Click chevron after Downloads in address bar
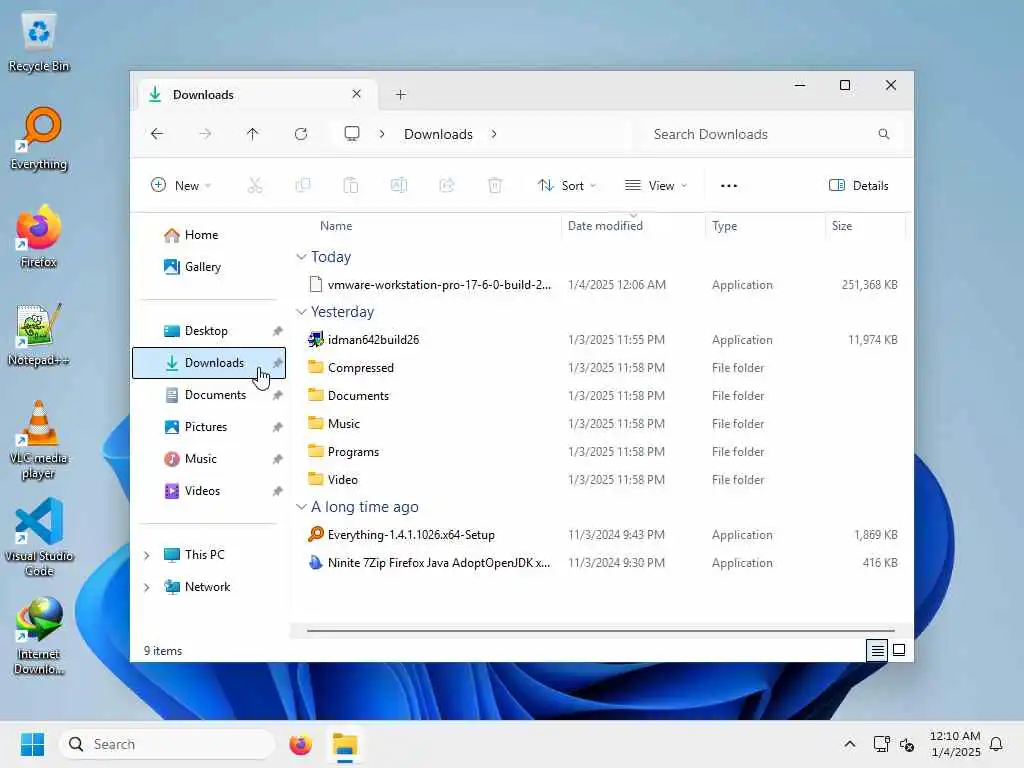The image size is (1024, 768). click(x=494, y=134)
